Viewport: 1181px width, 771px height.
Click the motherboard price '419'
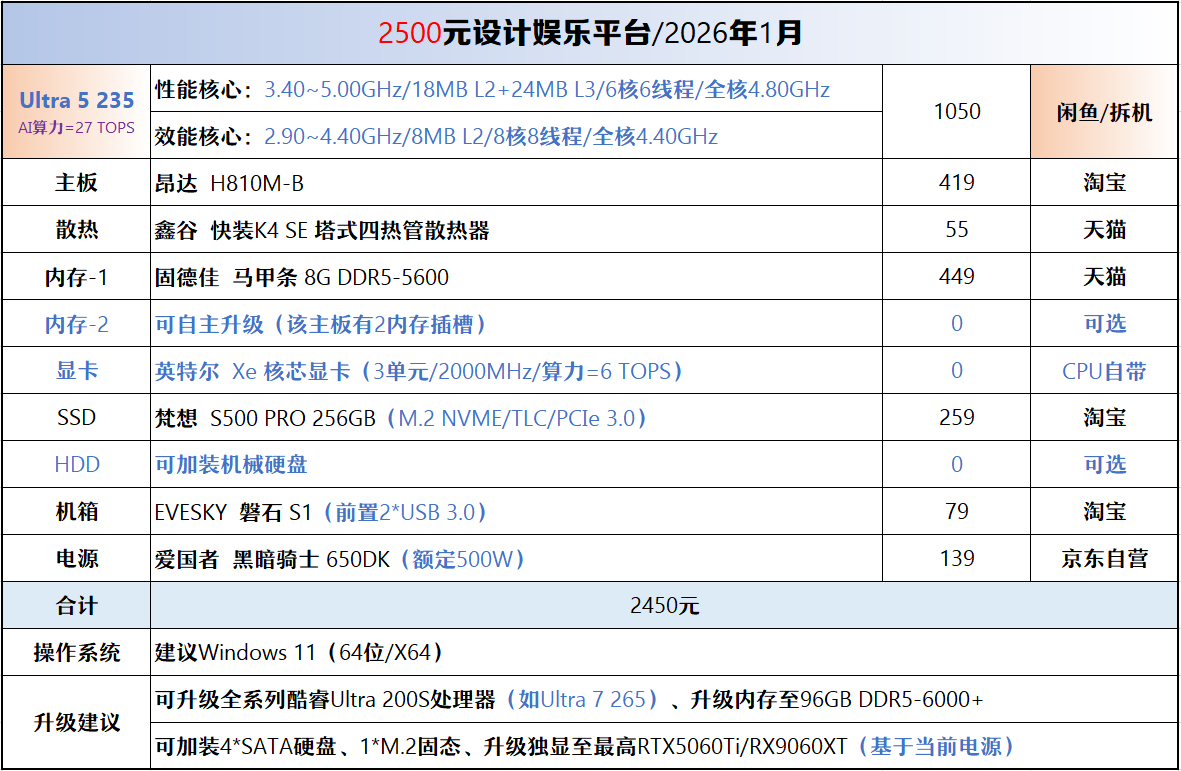[957, 182]
